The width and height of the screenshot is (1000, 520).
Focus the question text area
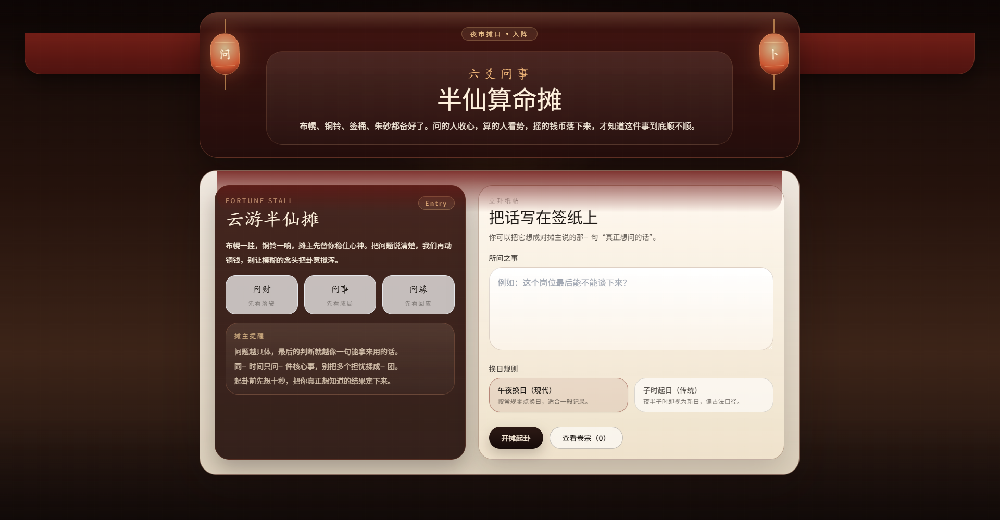[631, 309]
